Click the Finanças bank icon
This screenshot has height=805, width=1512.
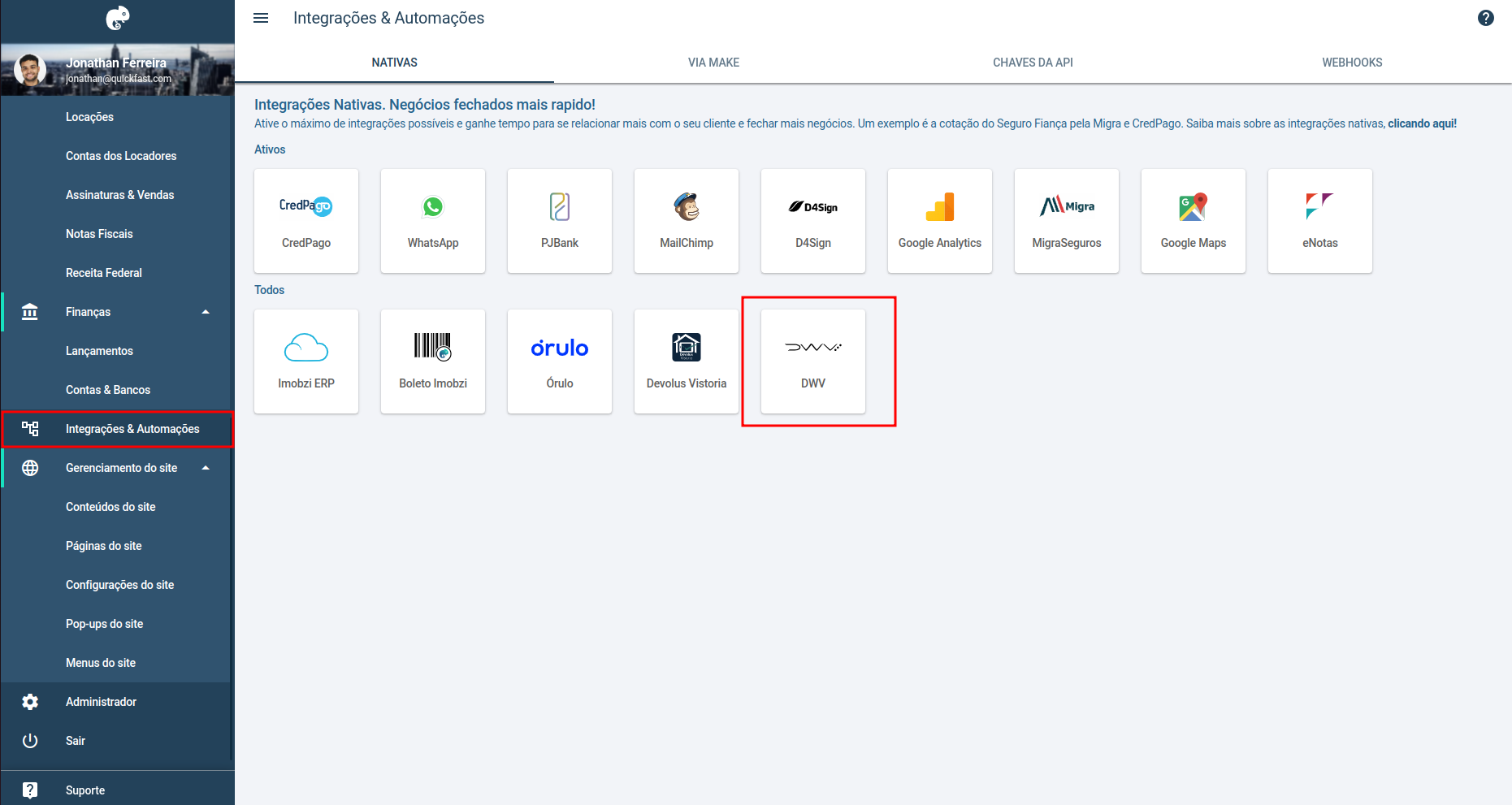point(30,312)
